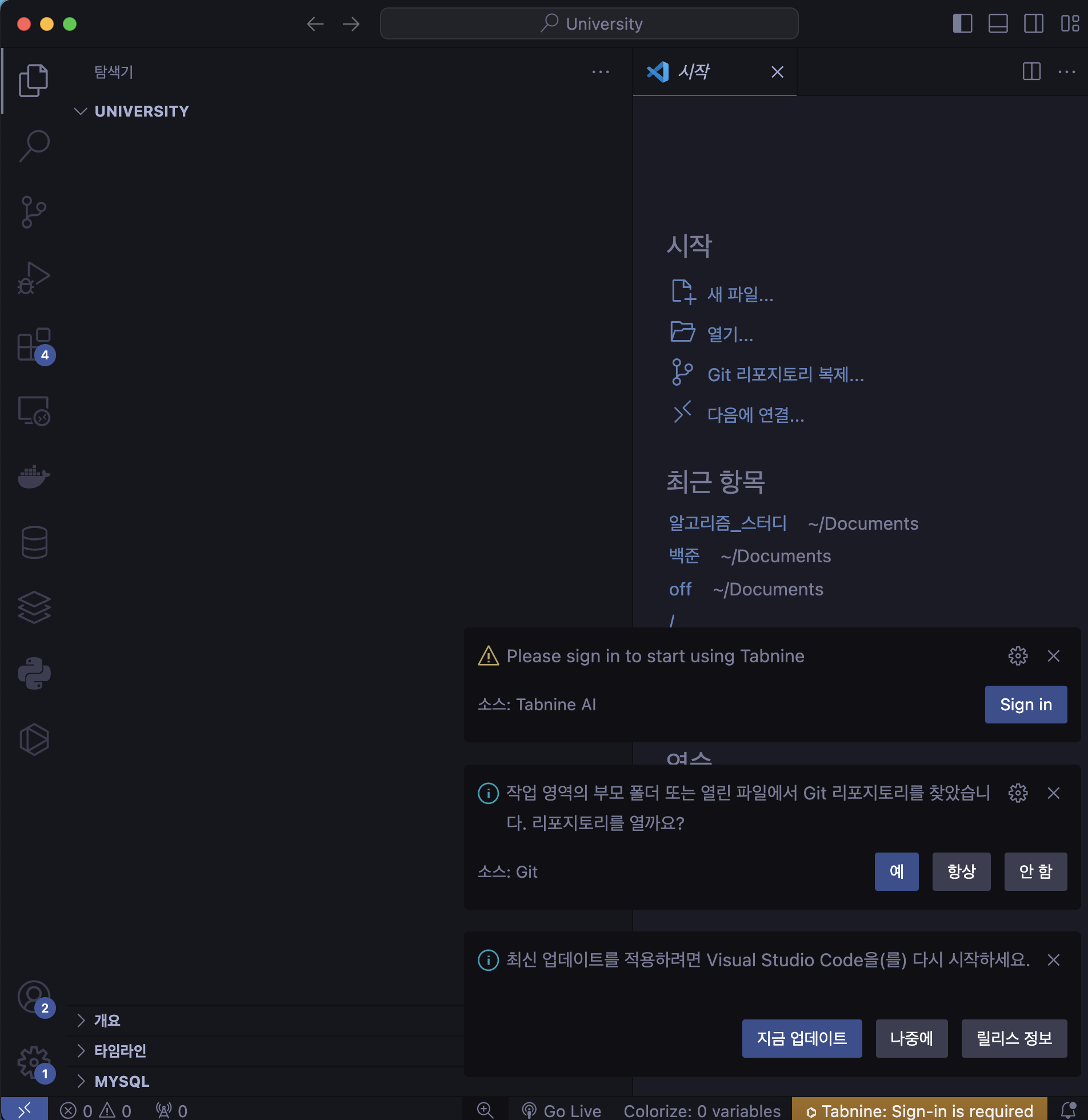Go back with the left arrow

point(315,24)
